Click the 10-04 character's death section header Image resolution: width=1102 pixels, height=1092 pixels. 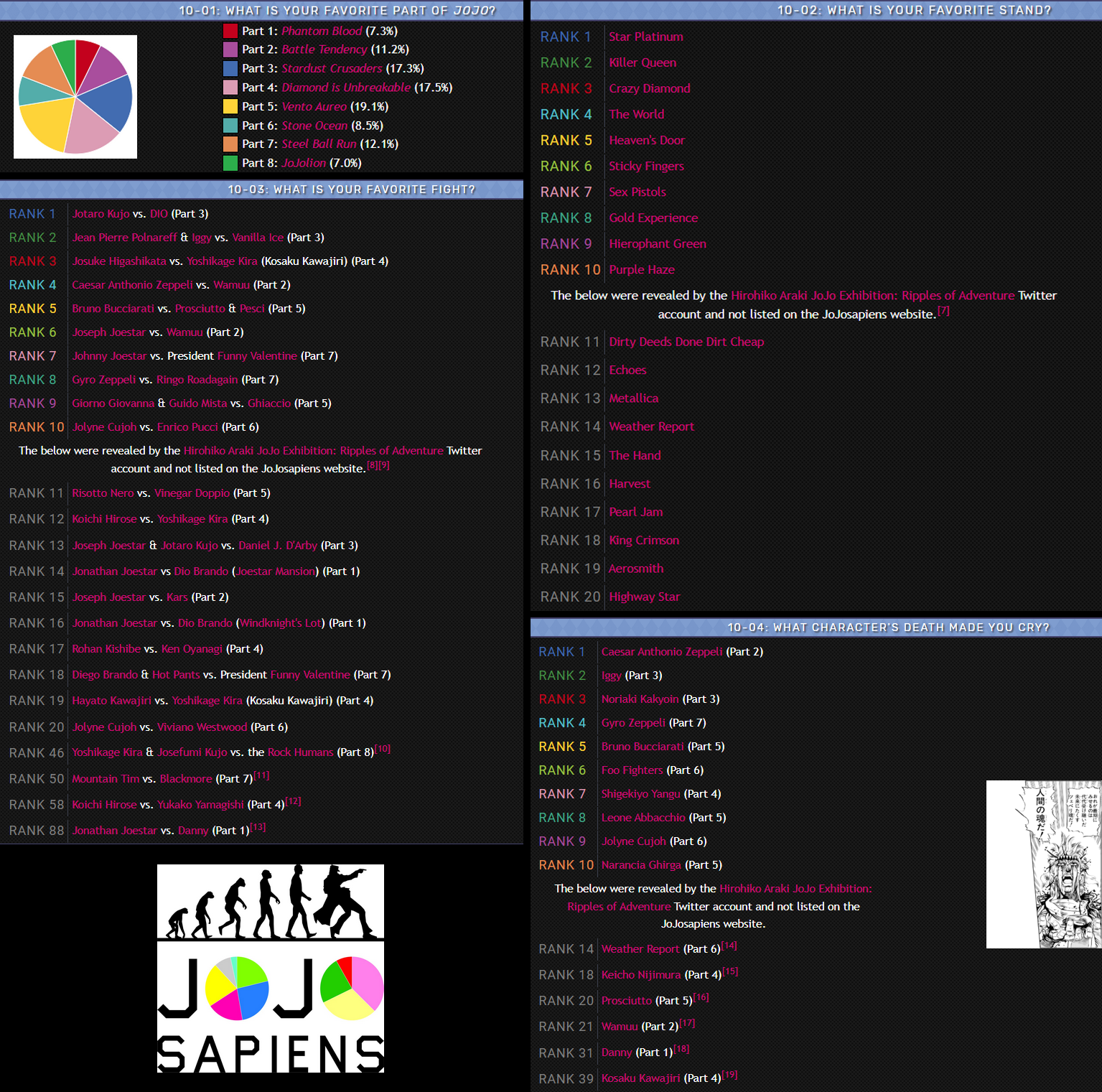(x=816, y=627)
